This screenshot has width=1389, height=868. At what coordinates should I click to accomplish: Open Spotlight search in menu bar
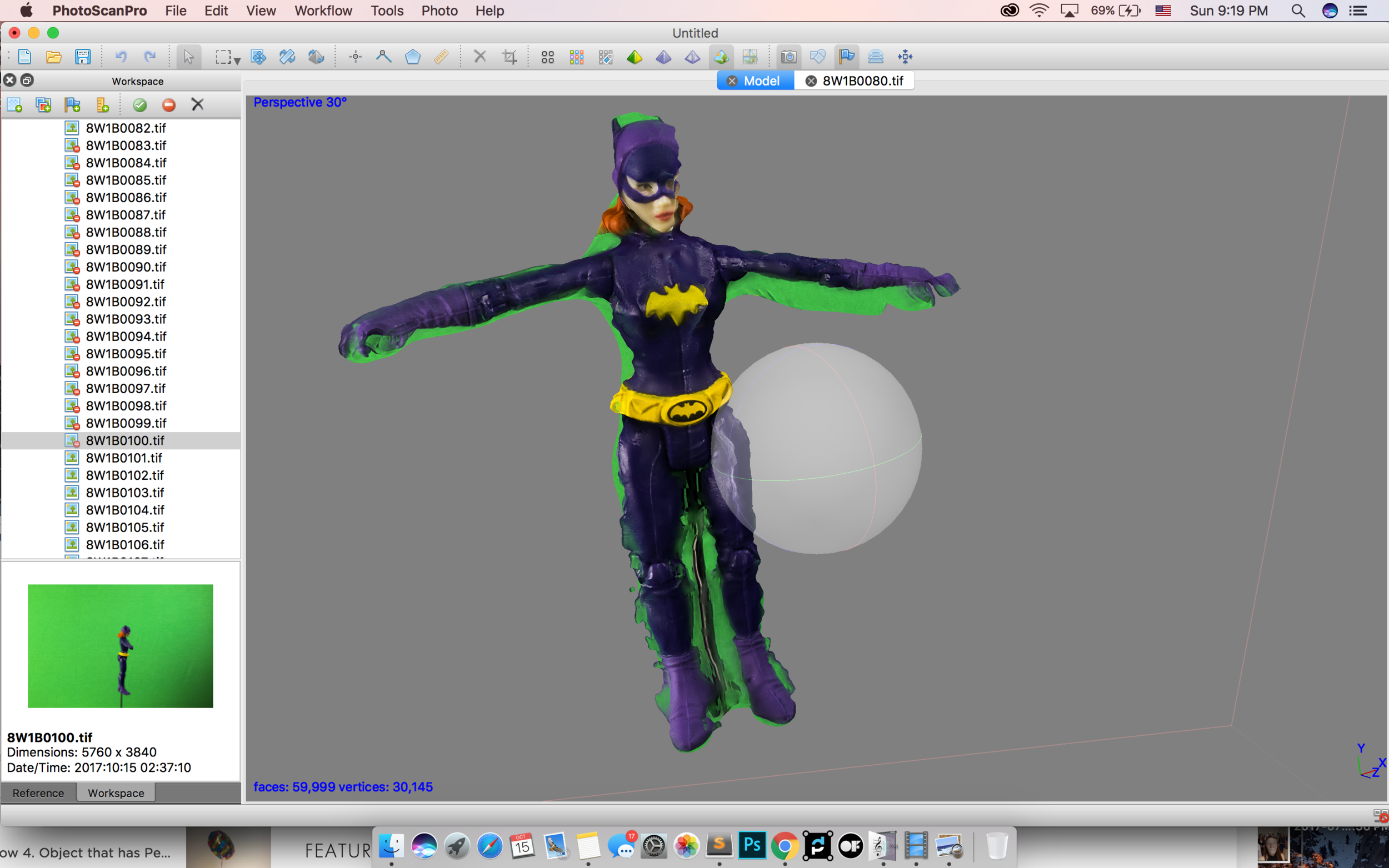[x=1298, y=11]
